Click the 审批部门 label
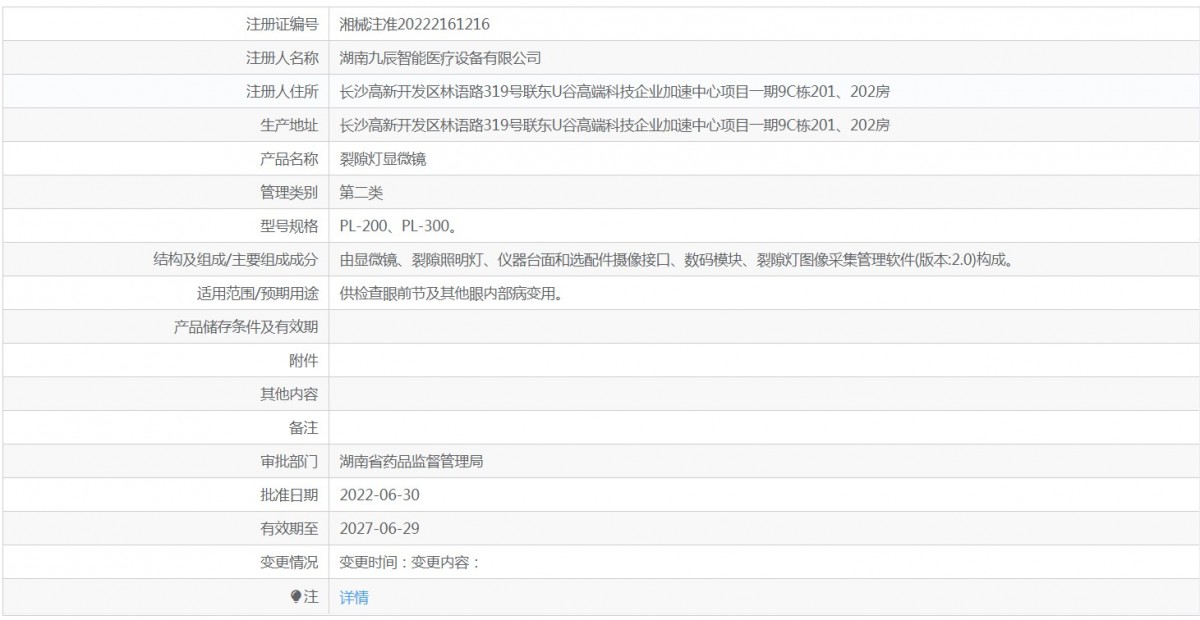Viewport: 1200px width, 620px height. tap(289, 462)
